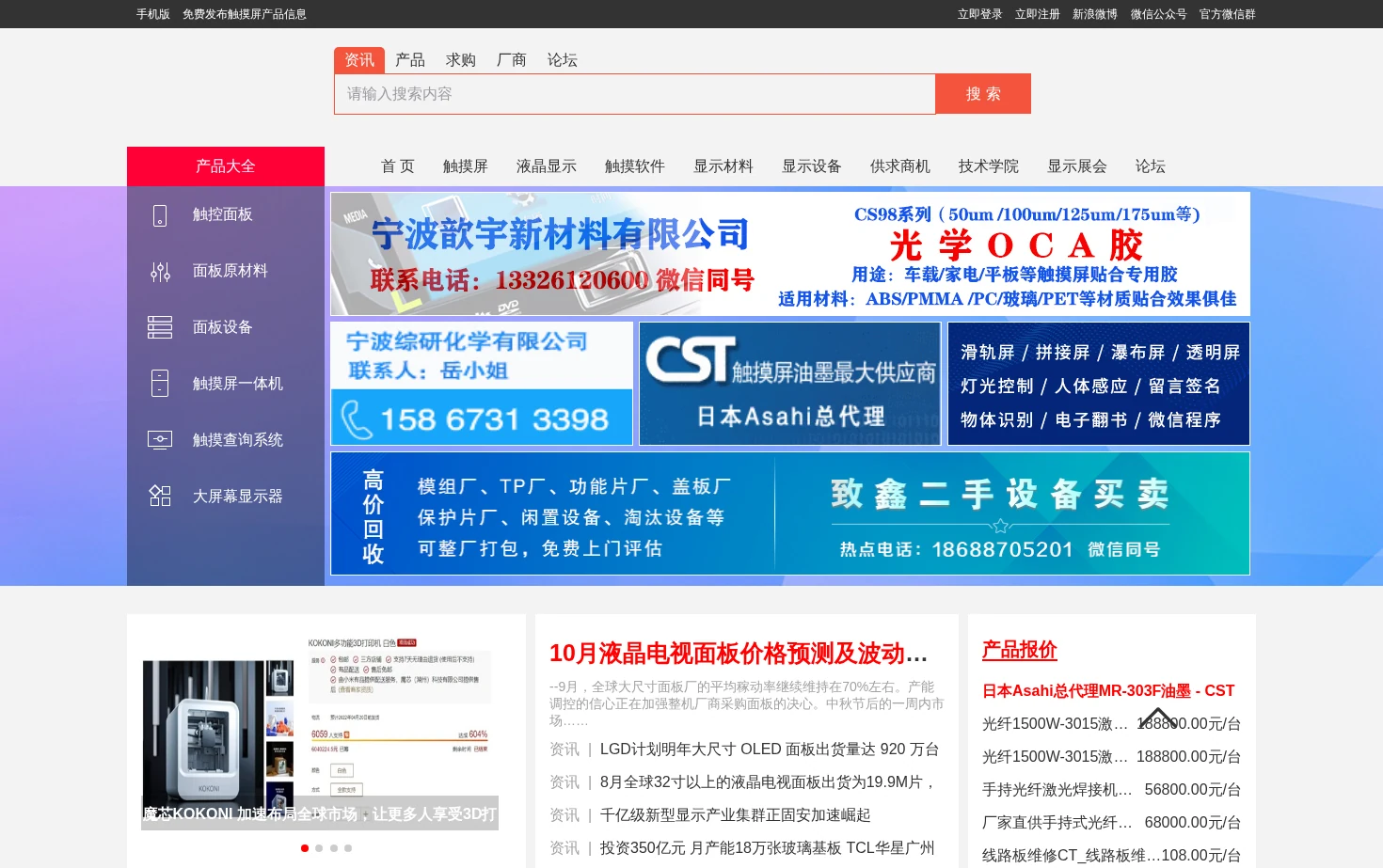Click the 触摸屏一体机 device icon
The width and height of the screenshot is (1383, 868).
[x=160, y=384]
